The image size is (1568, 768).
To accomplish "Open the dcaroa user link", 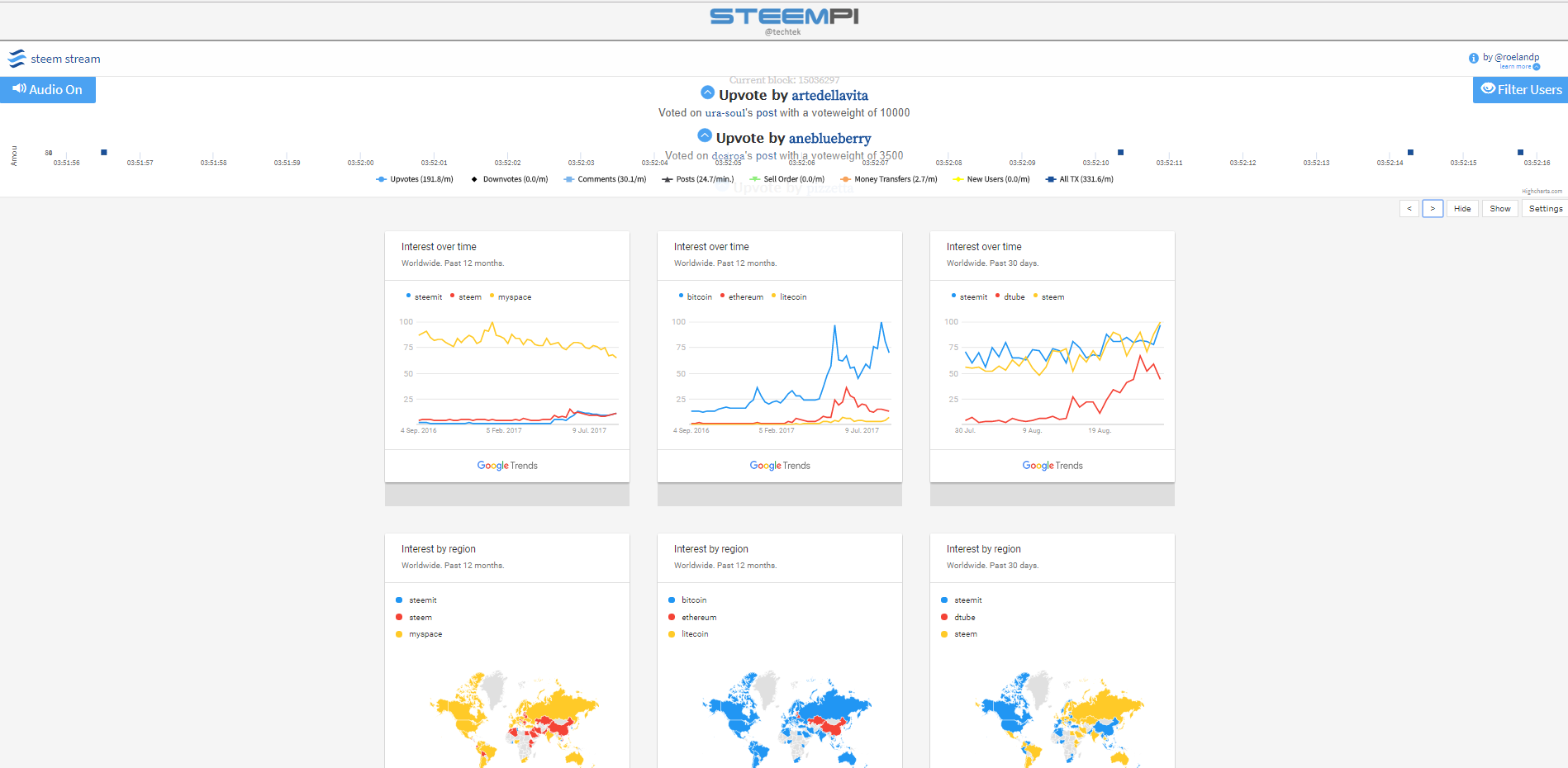I will (x=728, y=156).
